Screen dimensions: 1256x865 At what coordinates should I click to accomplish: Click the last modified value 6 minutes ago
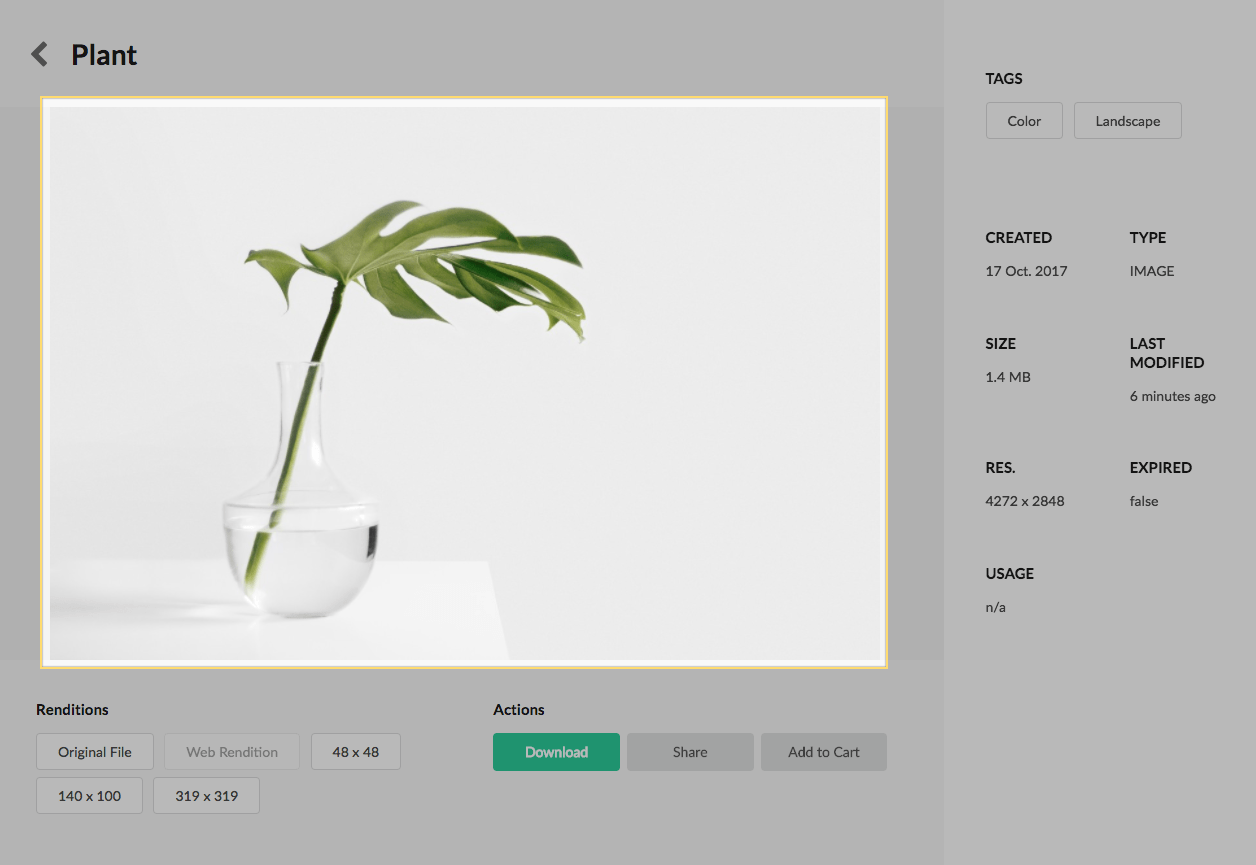coord(1173,396)
